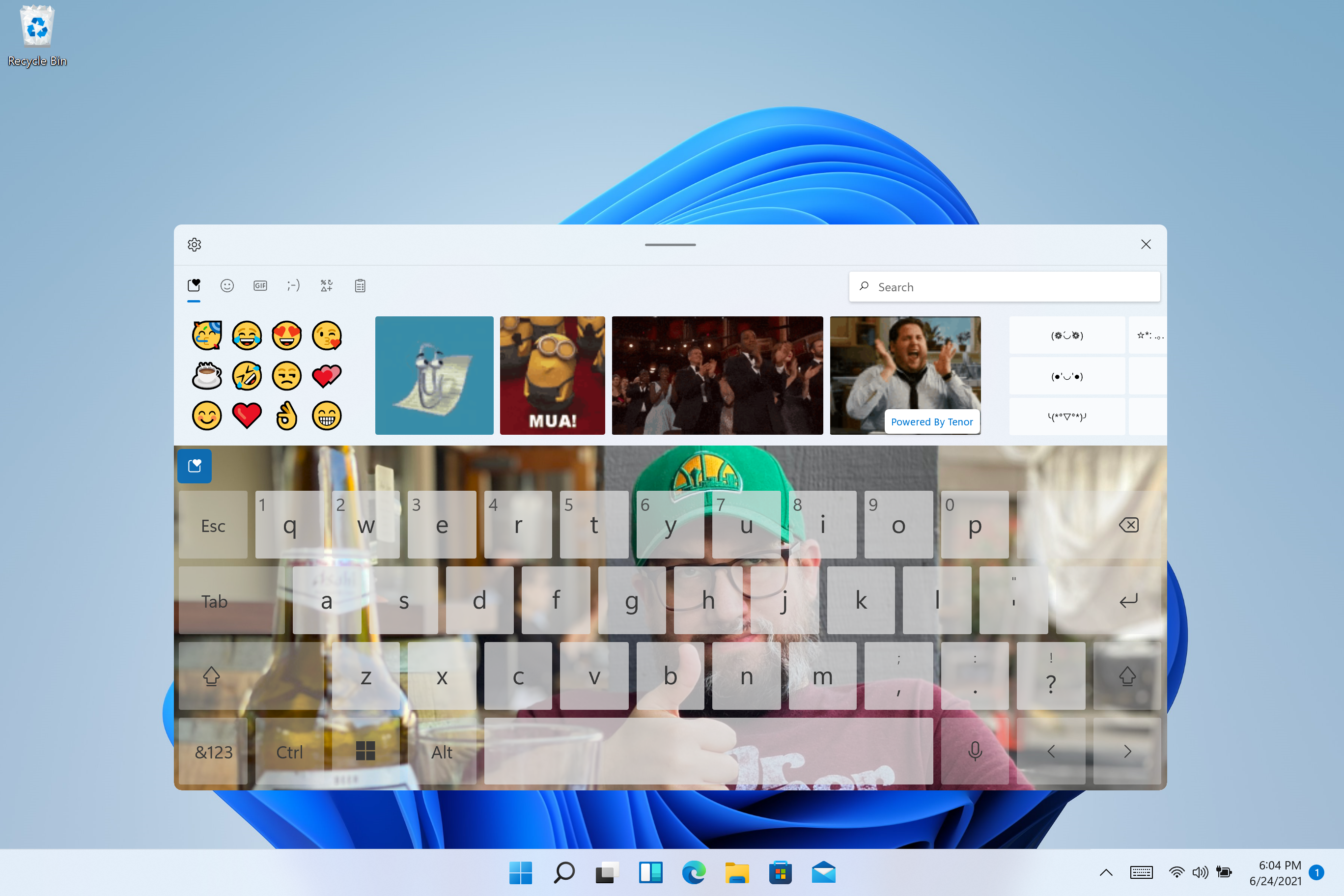Click in the emoji search input field
1344x896 pixels.
pos(1004,287)
